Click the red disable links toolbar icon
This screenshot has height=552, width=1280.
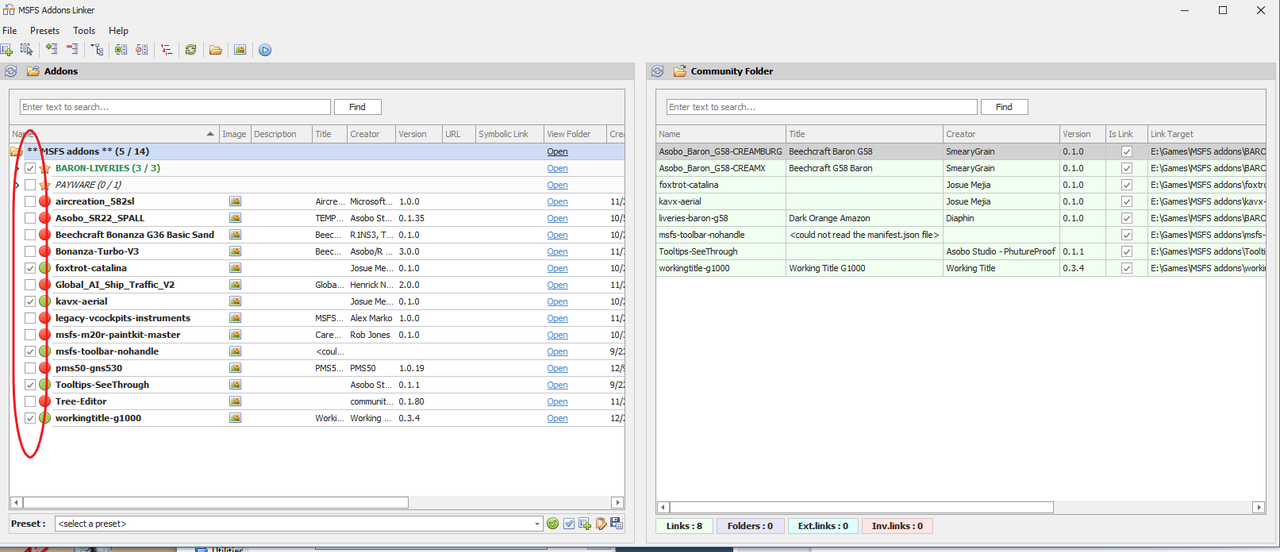pos(142,49)
